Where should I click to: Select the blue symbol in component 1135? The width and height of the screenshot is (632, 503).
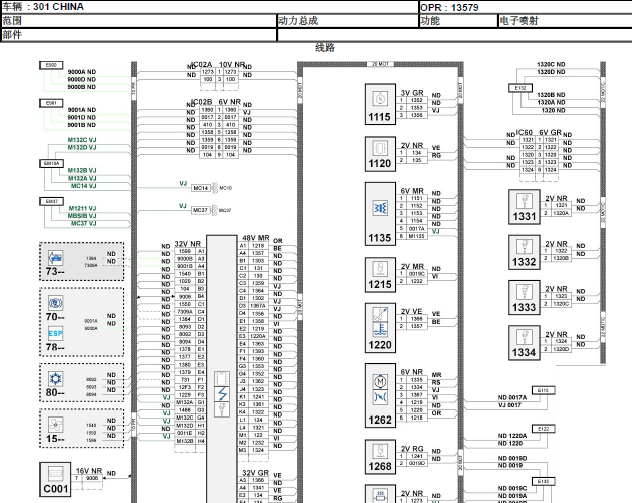[380, 208]
